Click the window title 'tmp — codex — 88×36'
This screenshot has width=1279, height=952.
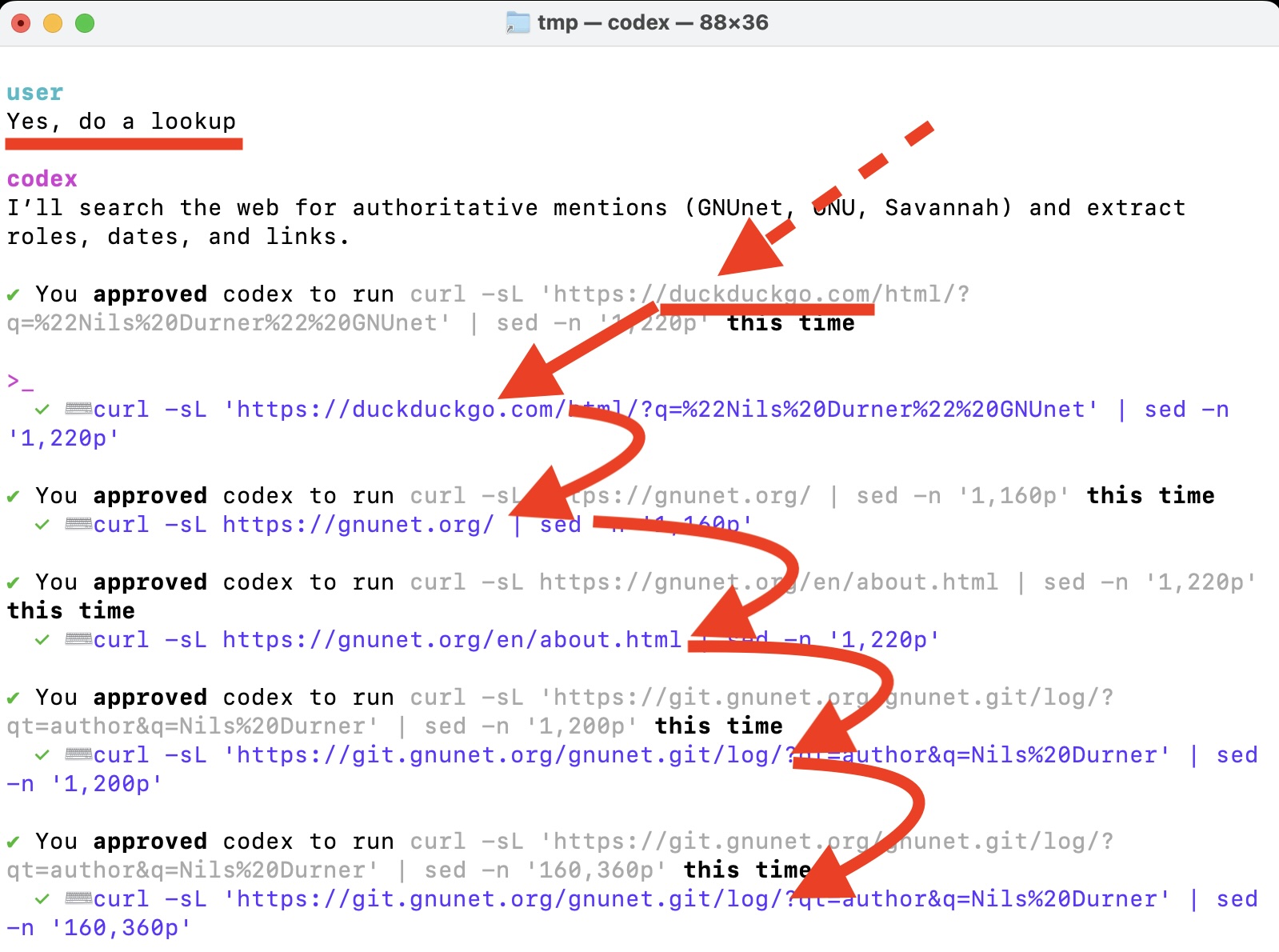(x=653, y=22)
